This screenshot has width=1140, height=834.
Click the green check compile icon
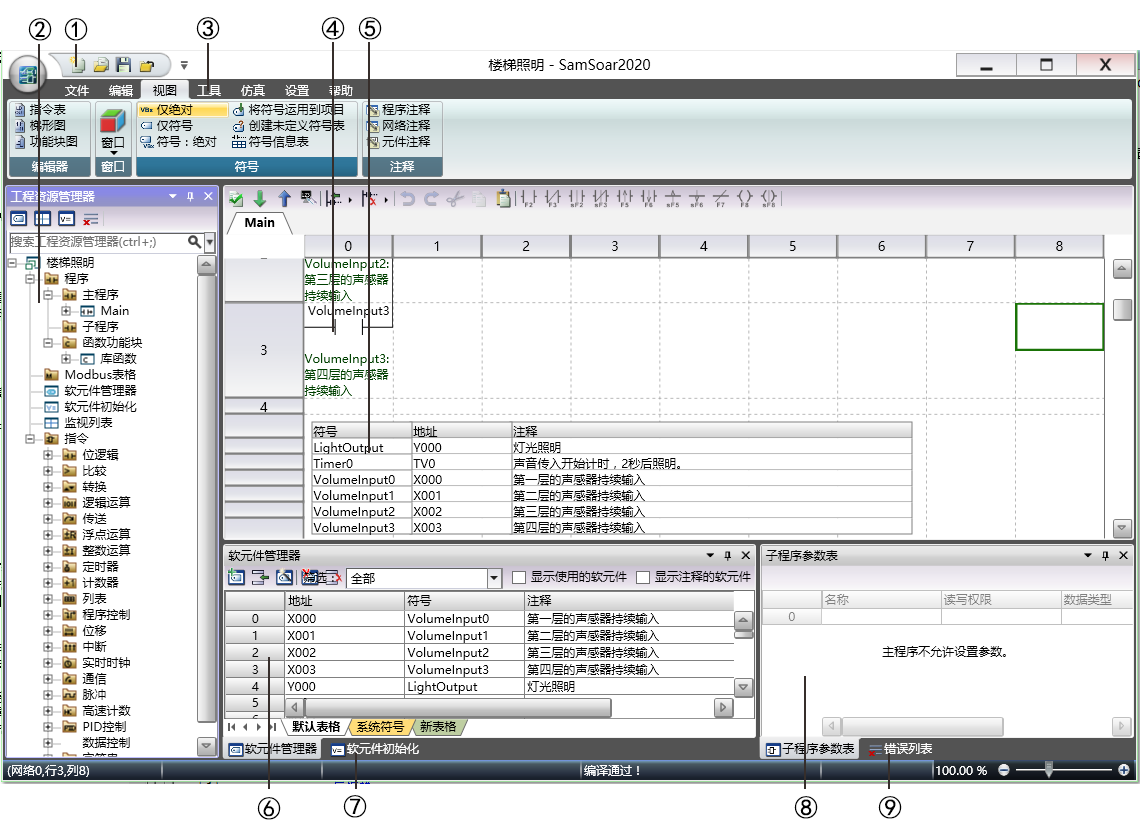[x=236, y=199]
